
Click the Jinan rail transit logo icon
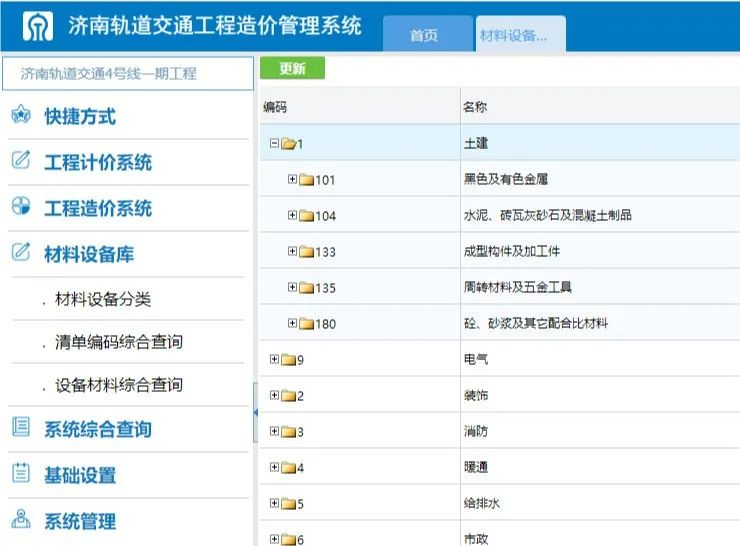click(38, 27)
